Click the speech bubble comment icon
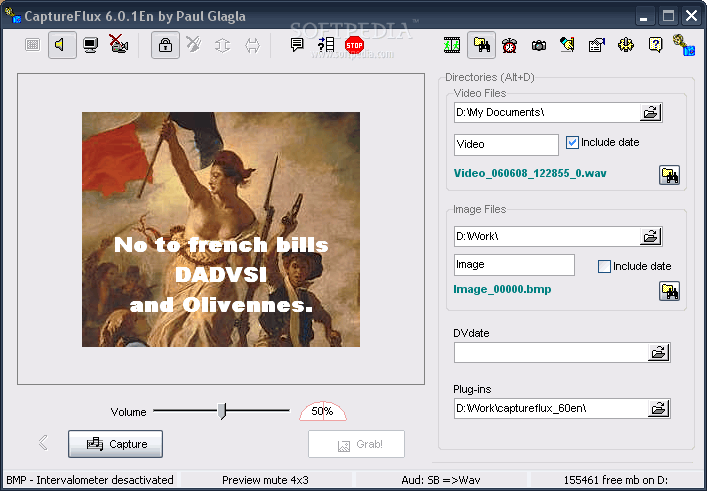The image size is (707, 491). [297, 44]
